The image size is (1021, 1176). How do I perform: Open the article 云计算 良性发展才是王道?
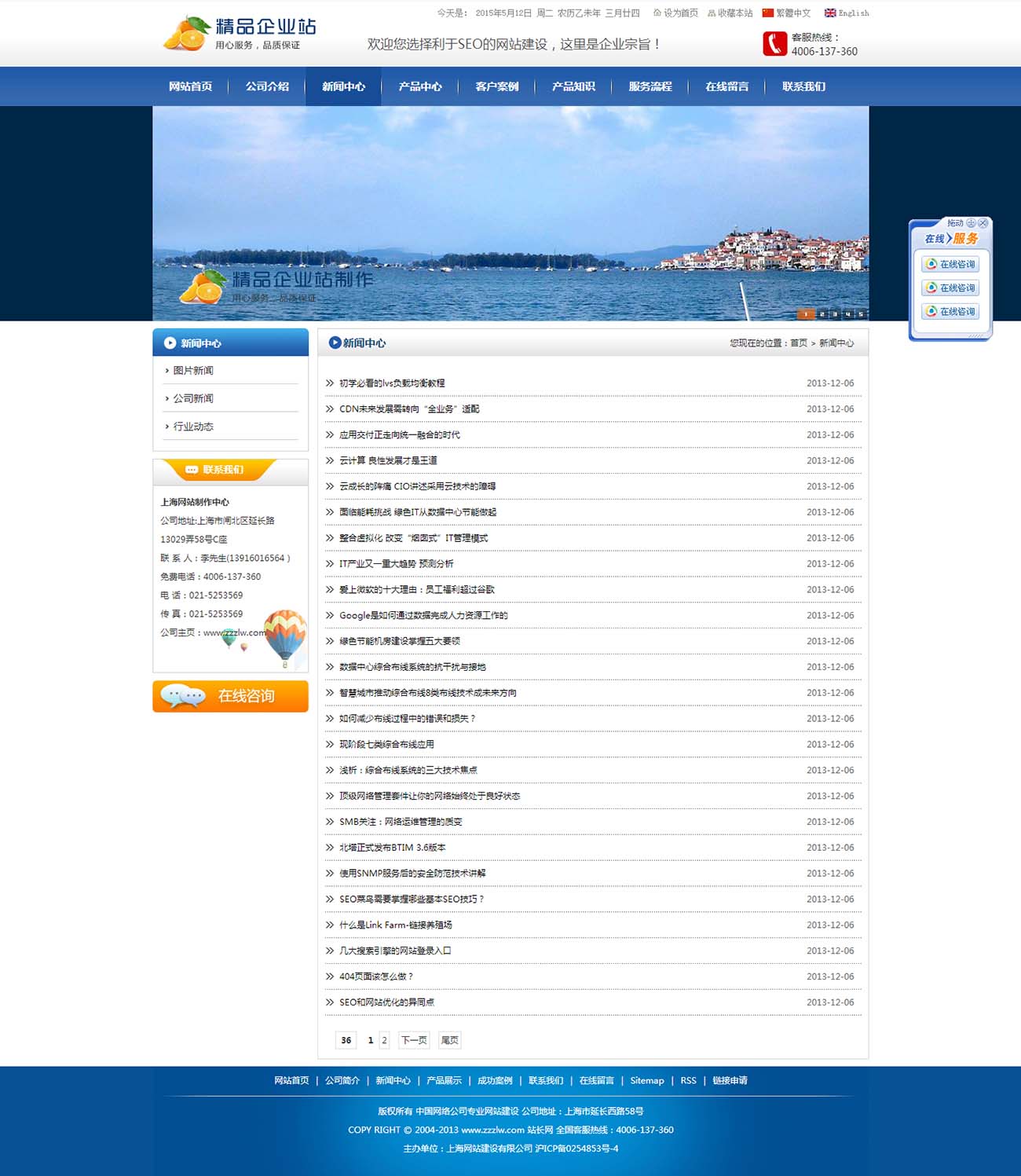(x=388, y=460)
